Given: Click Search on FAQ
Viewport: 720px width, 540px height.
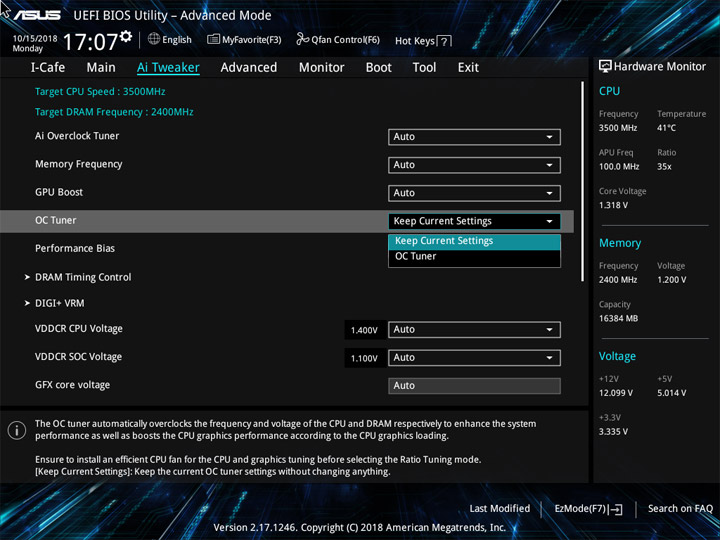Looking at the screenshot, I should [680, 509].
